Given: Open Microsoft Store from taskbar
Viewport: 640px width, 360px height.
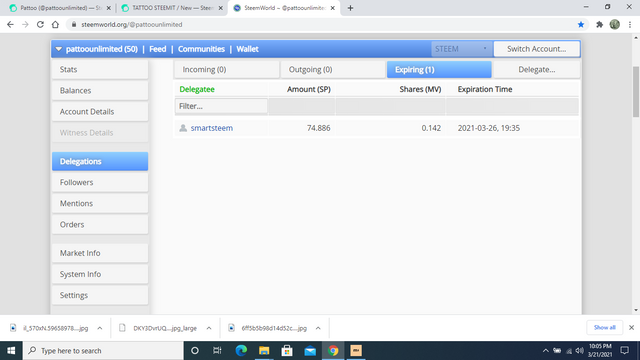Looking at the screenshot, I should tap(287, 351).
